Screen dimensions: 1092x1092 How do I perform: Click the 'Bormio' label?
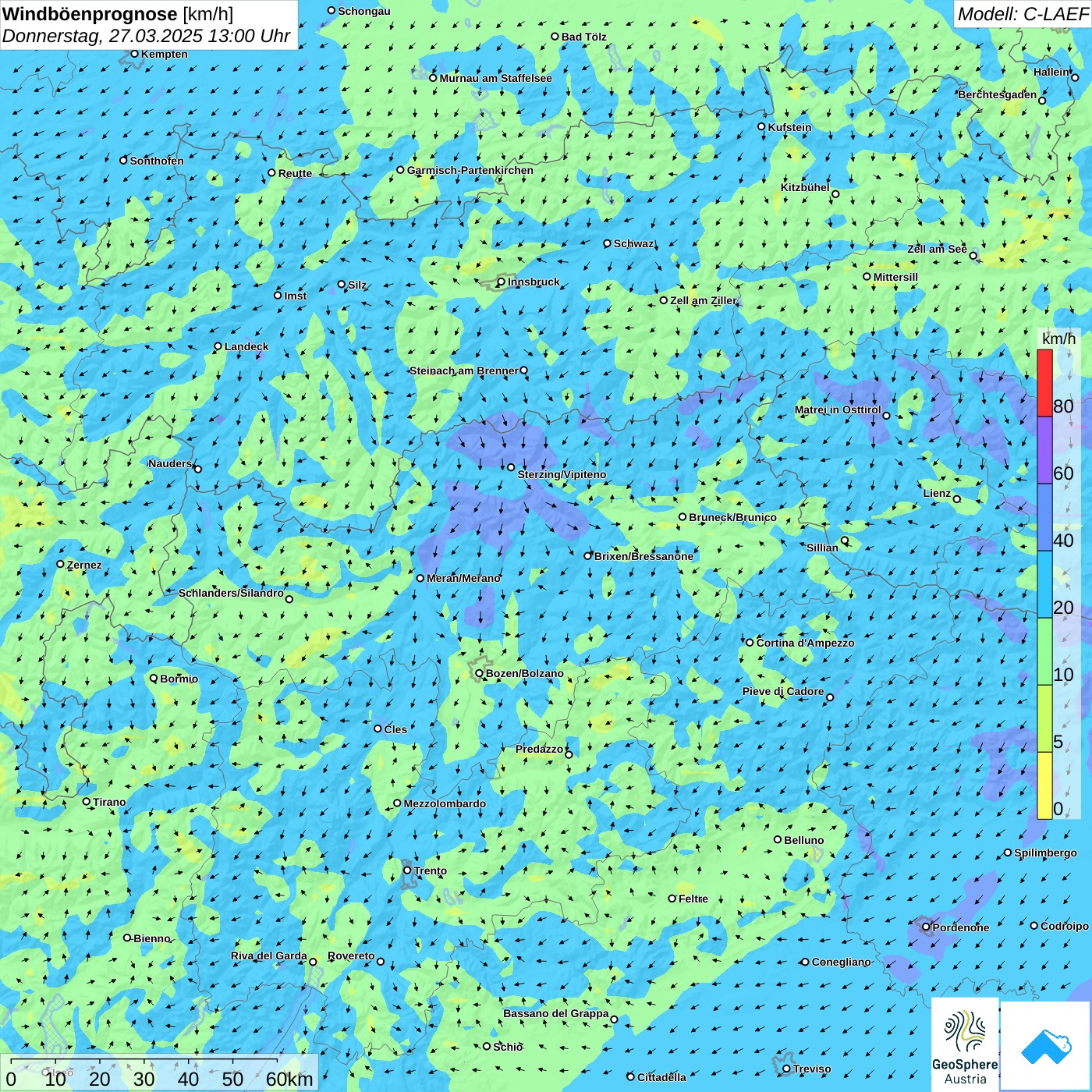point(179,679)
